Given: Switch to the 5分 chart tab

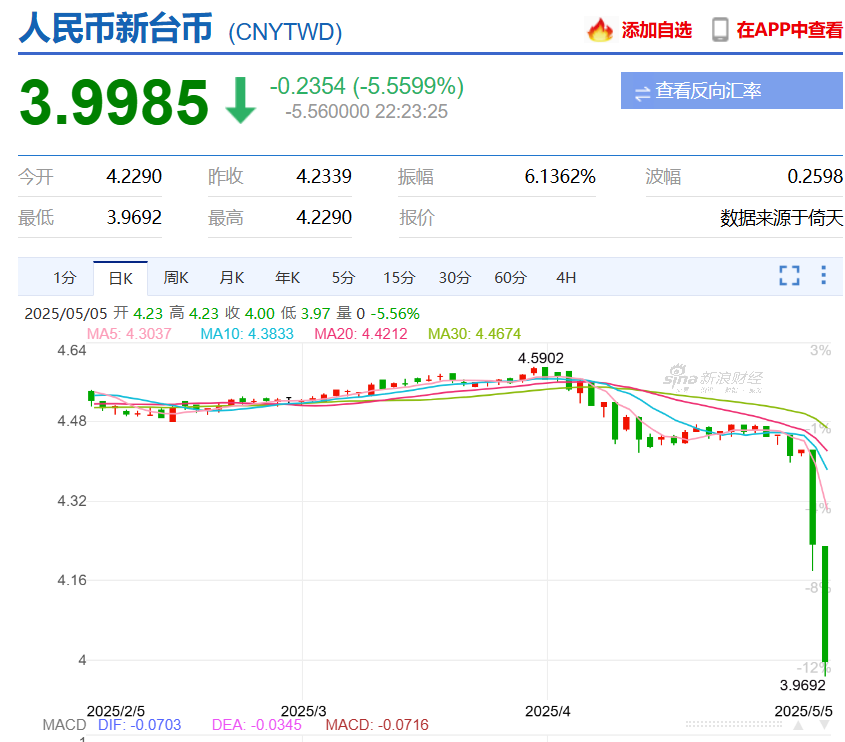Looking at the screenshot, I should coord(343,278).
